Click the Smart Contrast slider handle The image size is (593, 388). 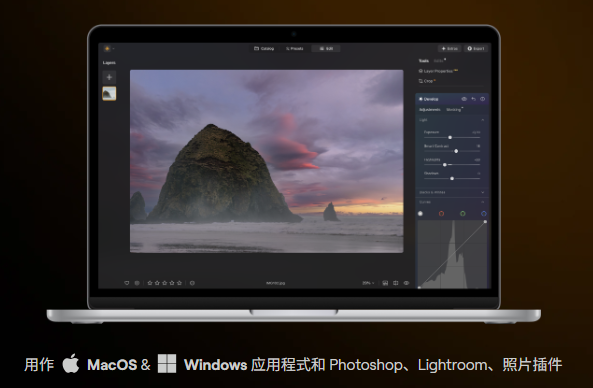pos(456,151)
